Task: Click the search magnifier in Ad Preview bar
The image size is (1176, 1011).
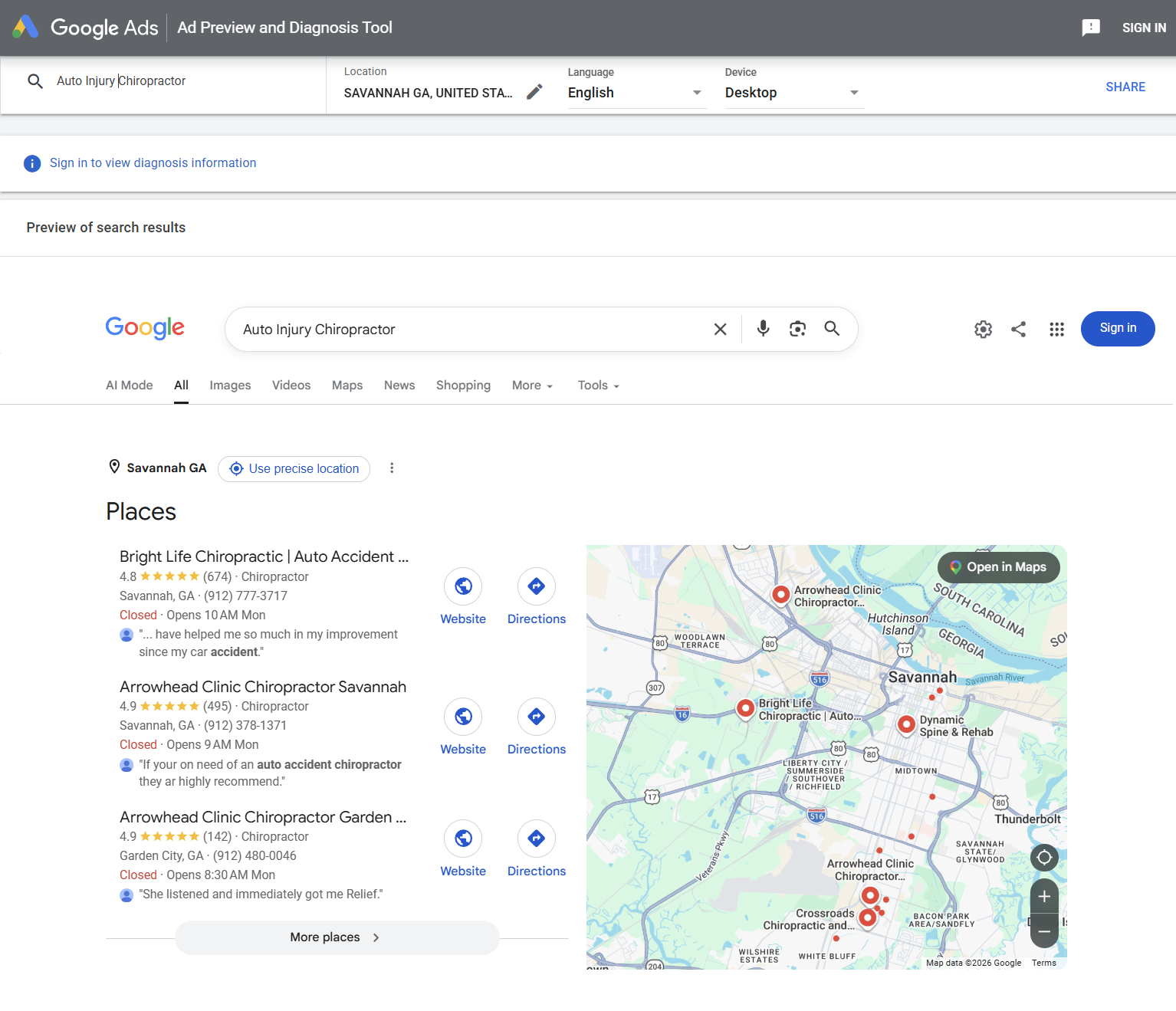Action: pyautogui.click(x=35, y=80)
